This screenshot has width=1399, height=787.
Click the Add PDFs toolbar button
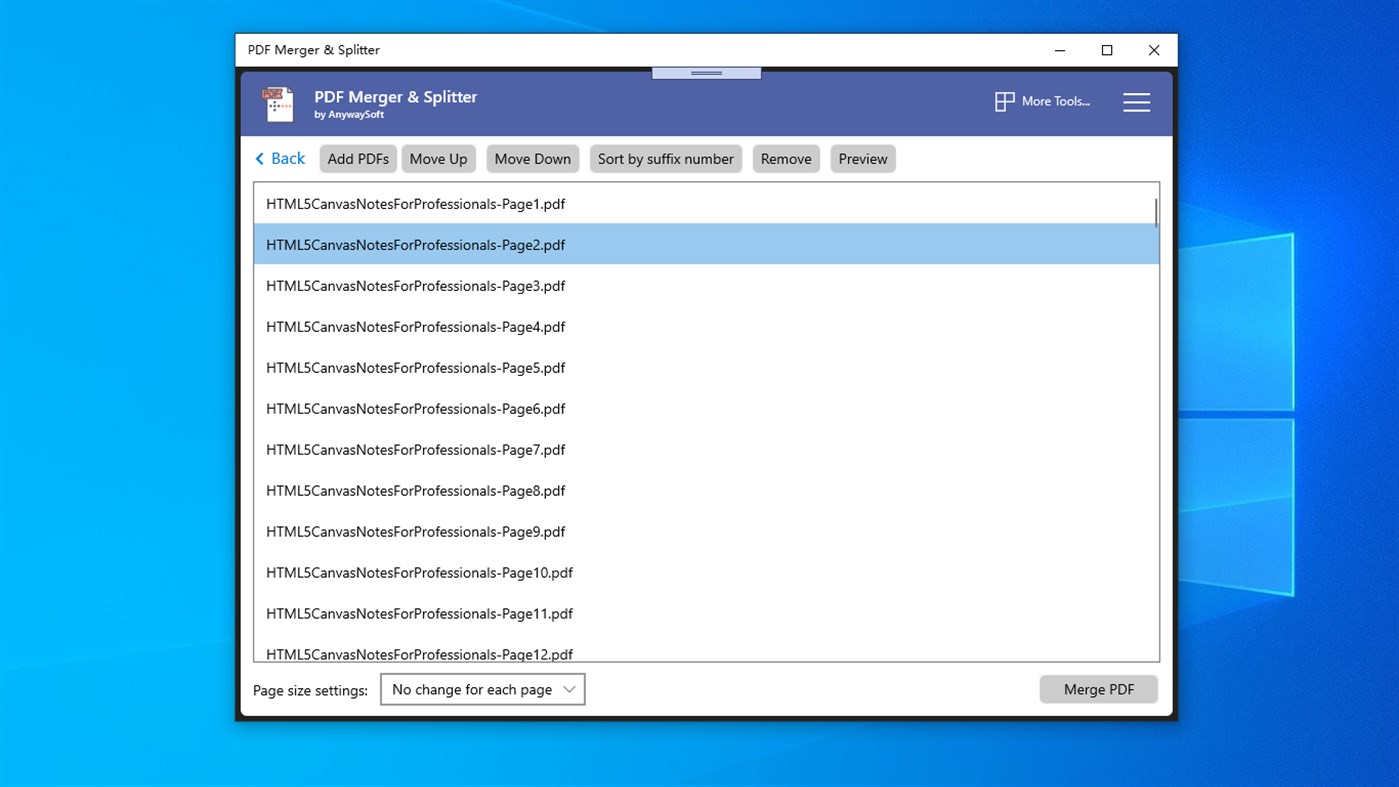[357, 158]
